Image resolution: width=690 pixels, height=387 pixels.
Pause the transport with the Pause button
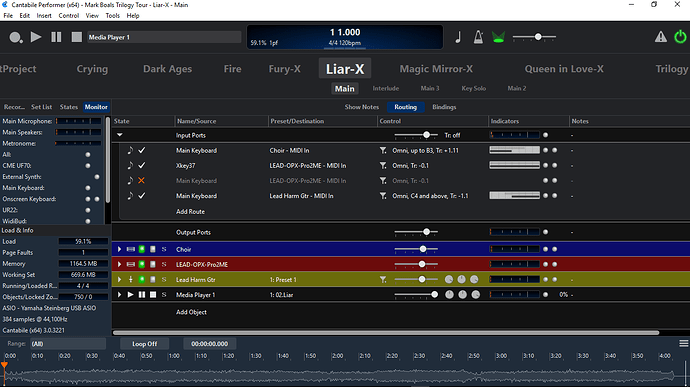[56, 37]
